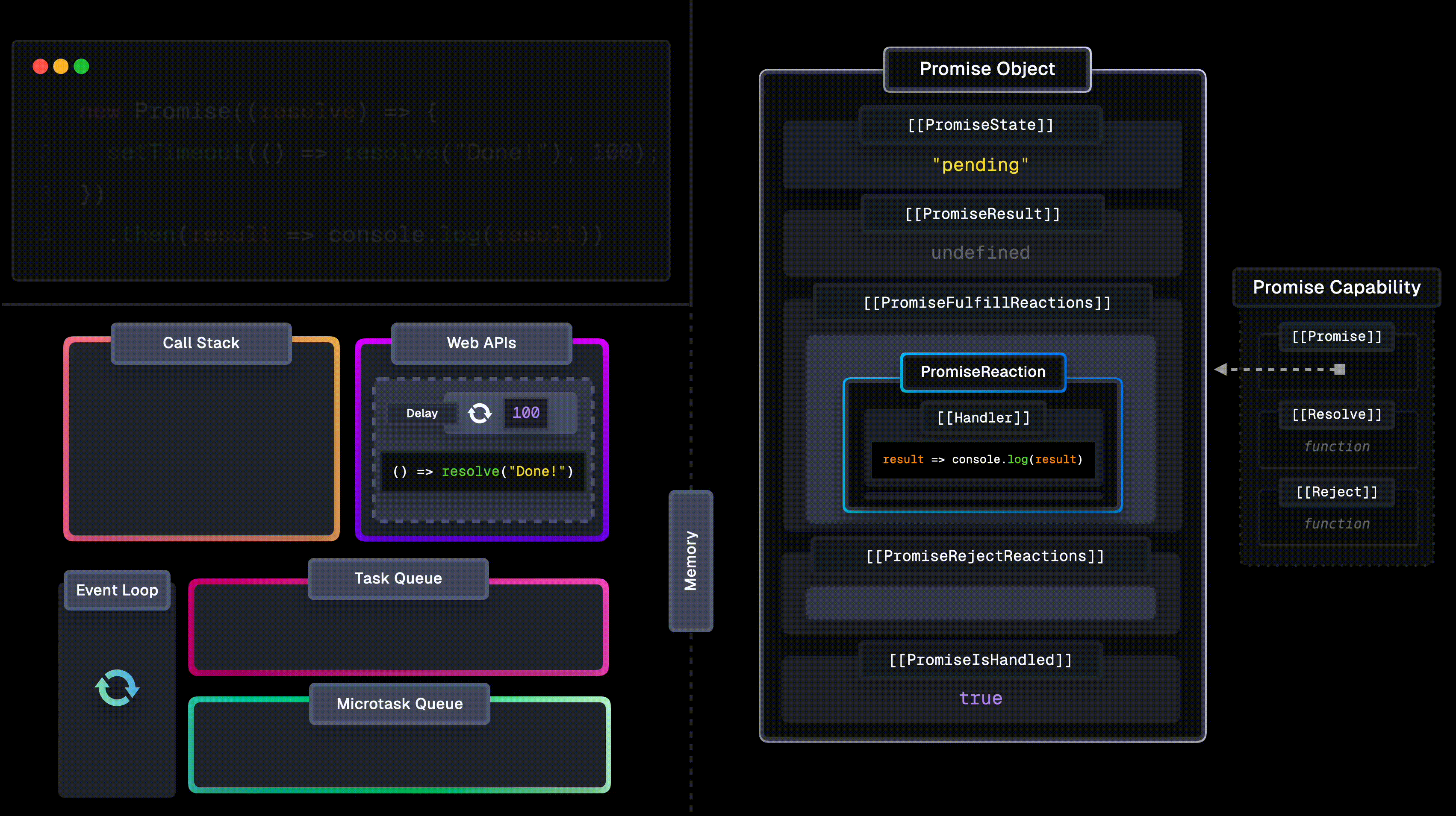1456x816 pixels.
Task: Click the green window dot
Action: click(x=81, y=67)
